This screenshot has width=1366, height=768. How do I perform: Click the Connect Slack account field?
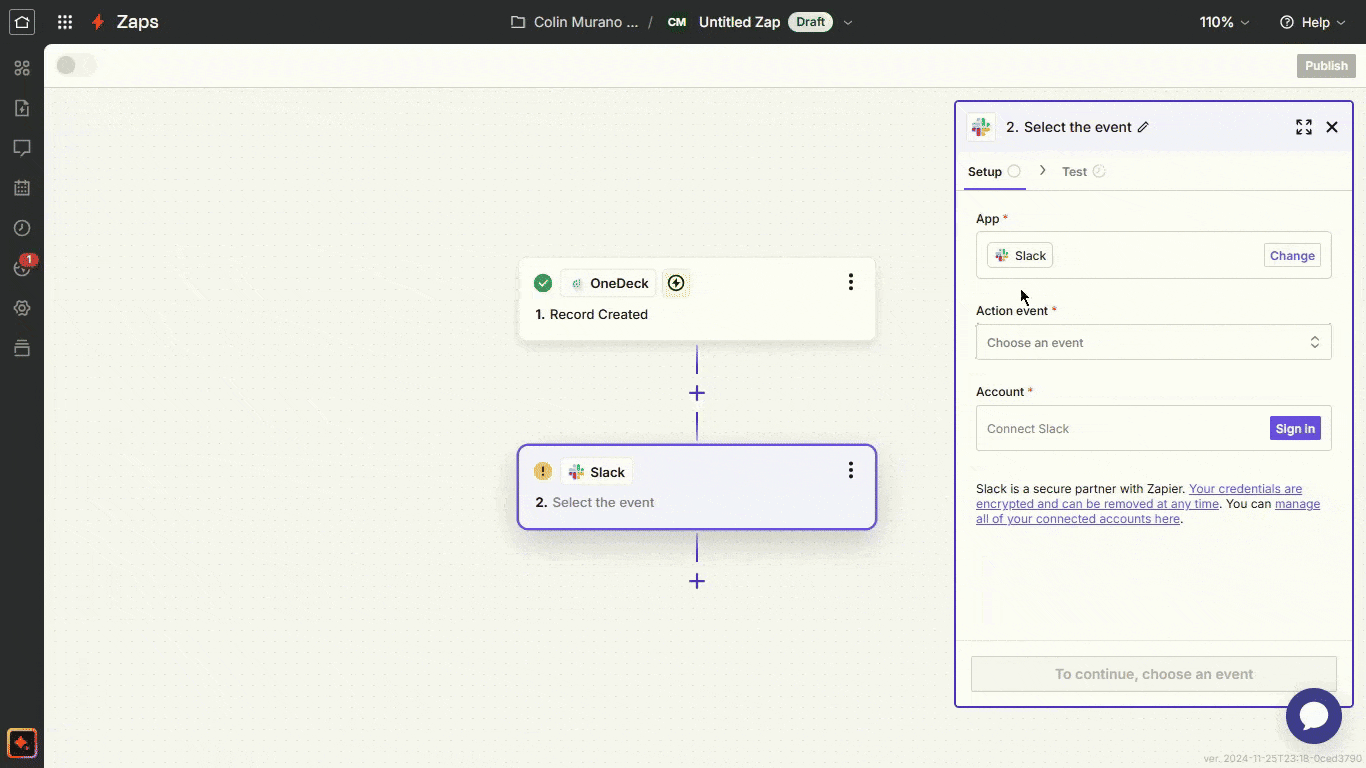pyautogui.click(x=1154, y=428)
